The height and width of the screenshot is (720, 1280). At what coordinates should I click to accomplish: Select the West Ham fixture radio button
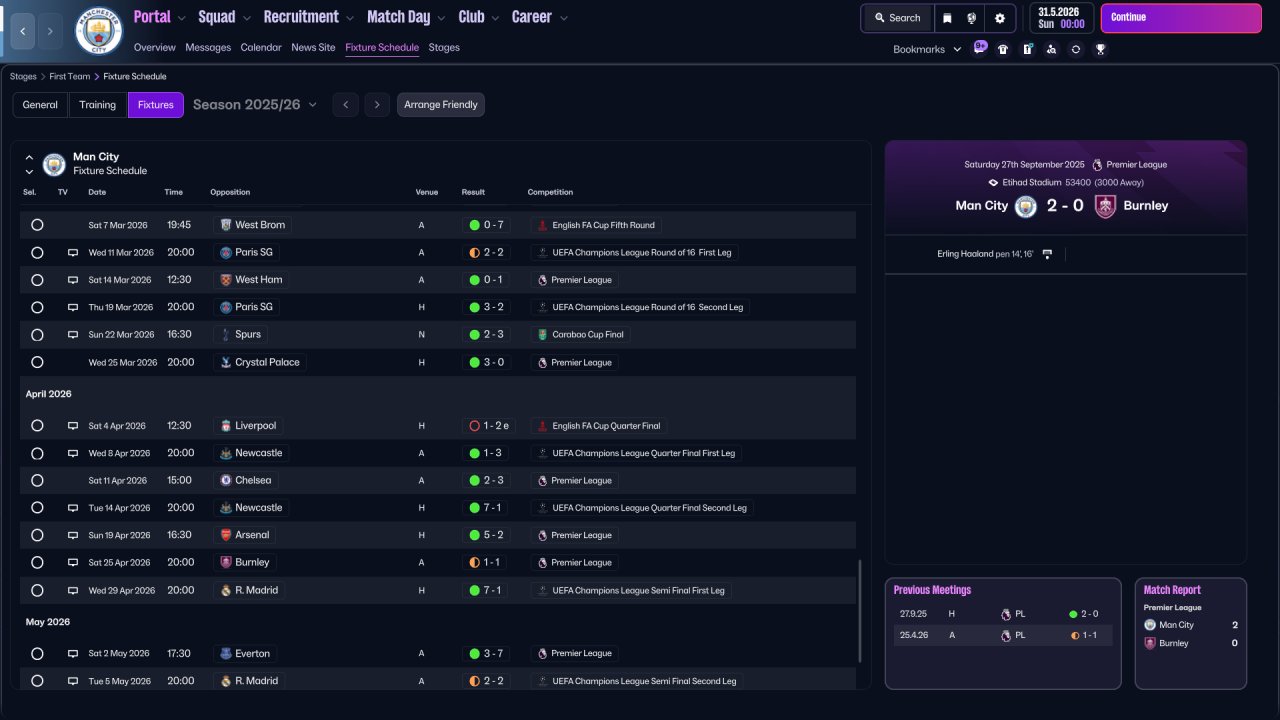(x=37, y=280)
